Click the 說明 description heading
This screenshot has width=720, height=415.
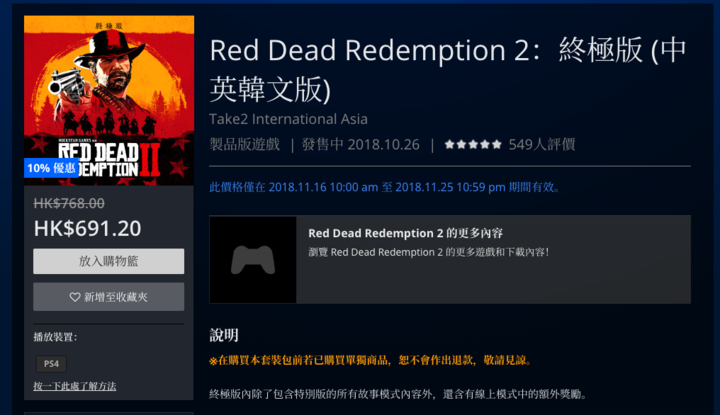click(x=224, y=336)
